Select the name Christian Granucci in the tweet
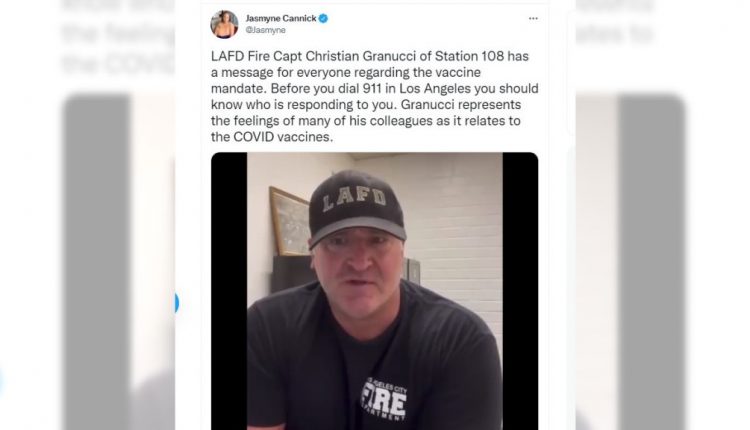This screenshot has height=430, width=750. tap(361, 56)
